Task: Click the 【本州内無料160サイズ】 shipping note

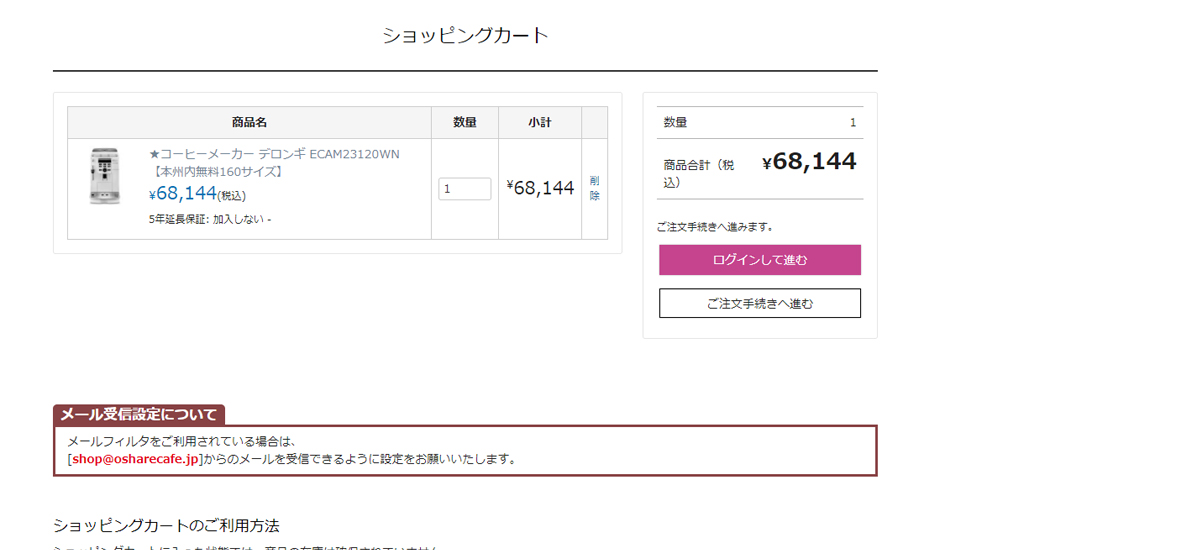Action: tap(216, 171)
